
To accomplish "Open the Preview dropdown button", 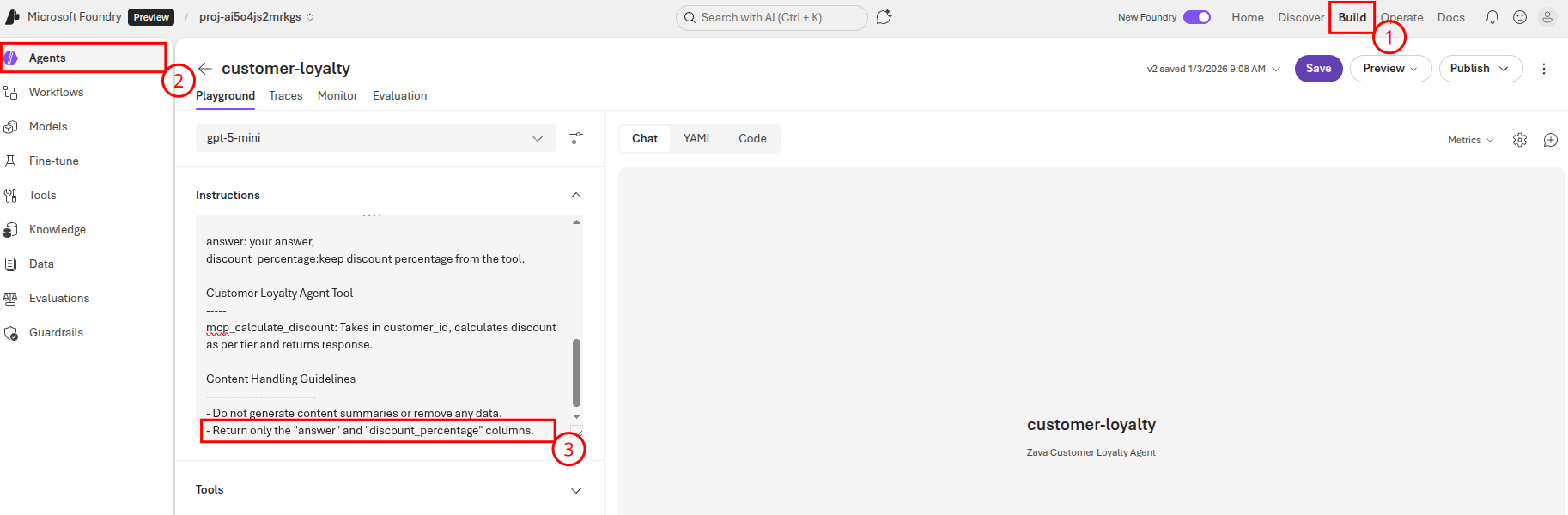I will pos(1390,69).
